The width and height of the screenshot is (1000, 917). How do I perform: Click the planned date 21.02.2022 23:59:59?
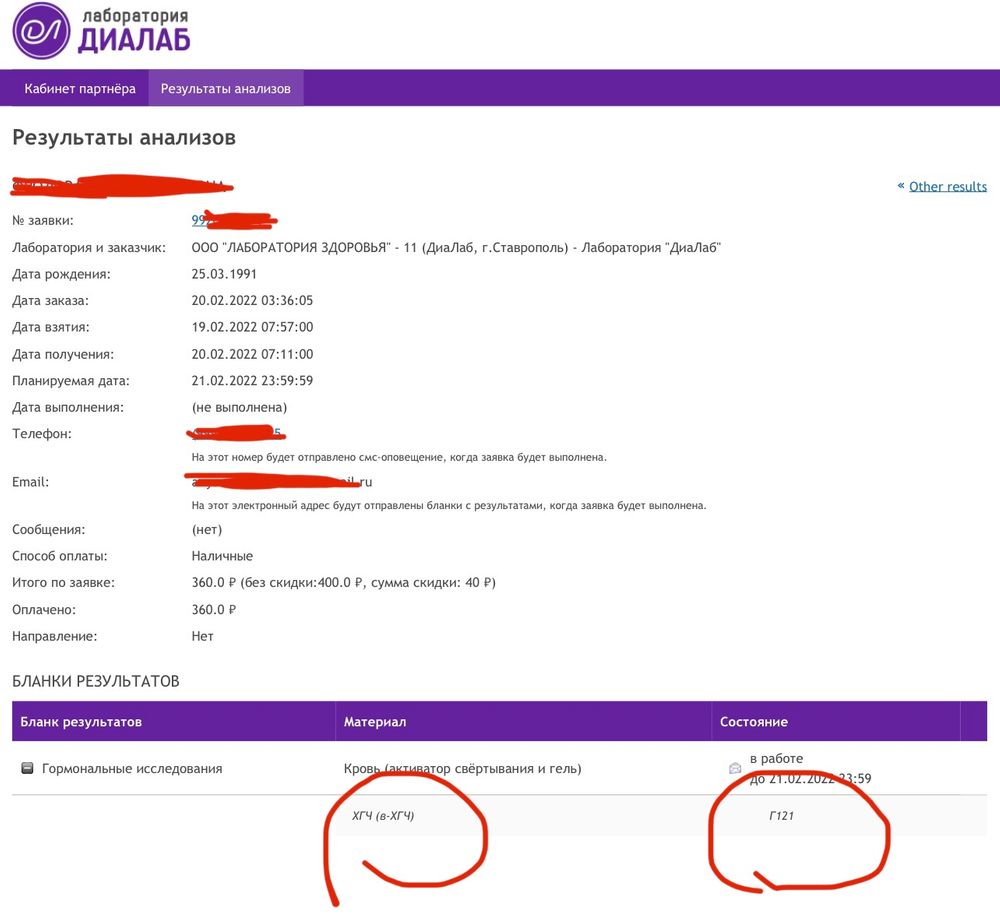tap(252, 381)
